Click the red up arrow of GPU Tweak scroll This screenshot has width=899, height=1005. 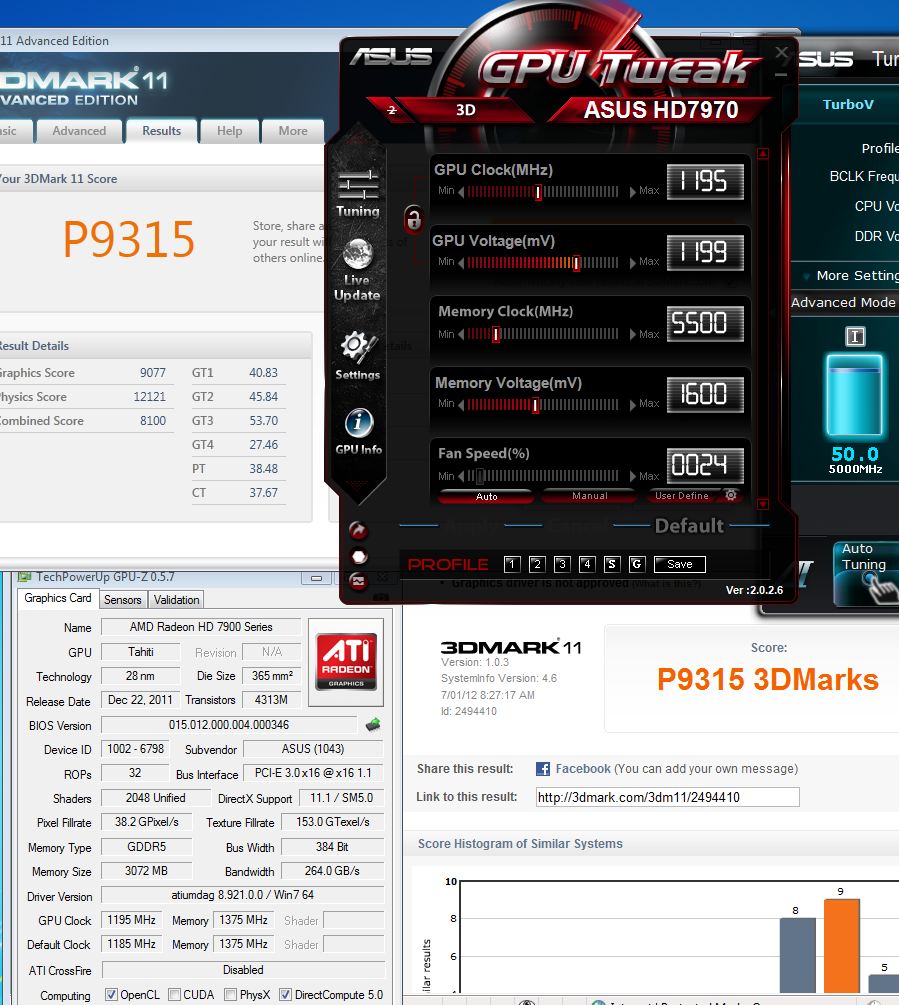pos(763,154)
